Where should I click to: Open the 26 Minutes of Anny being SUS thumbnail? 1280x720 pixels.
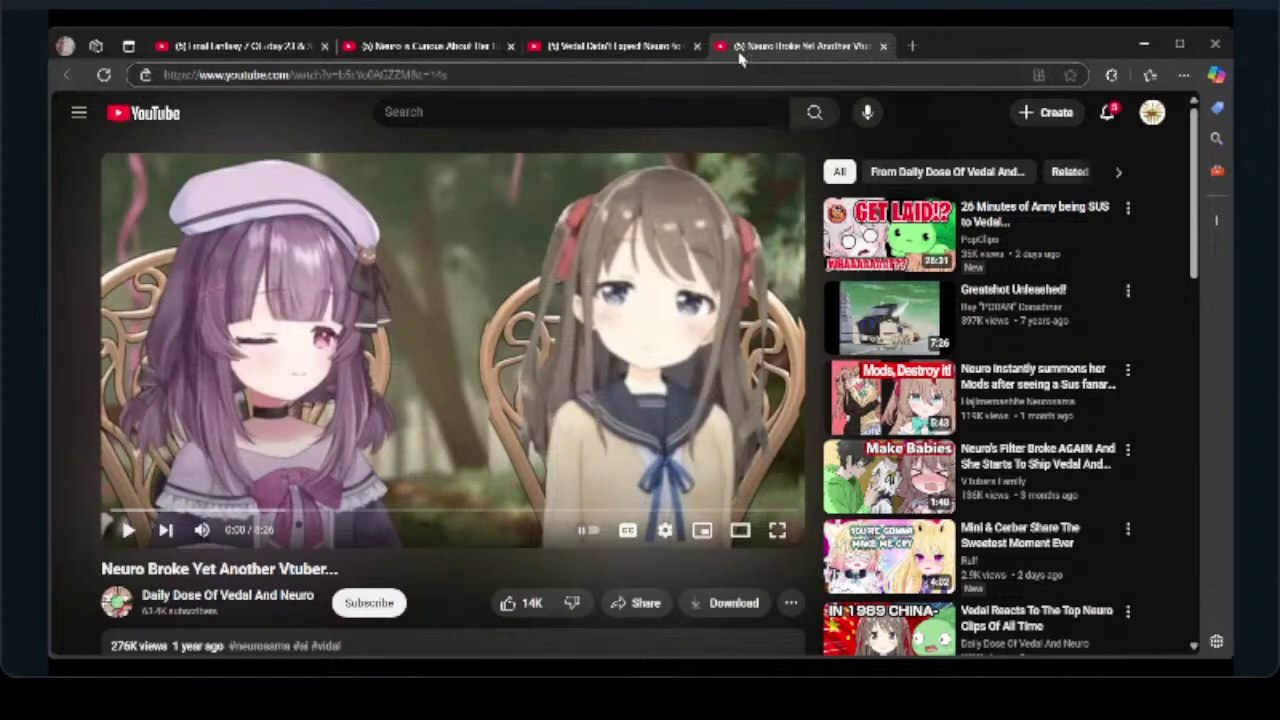tap(889, 235)
